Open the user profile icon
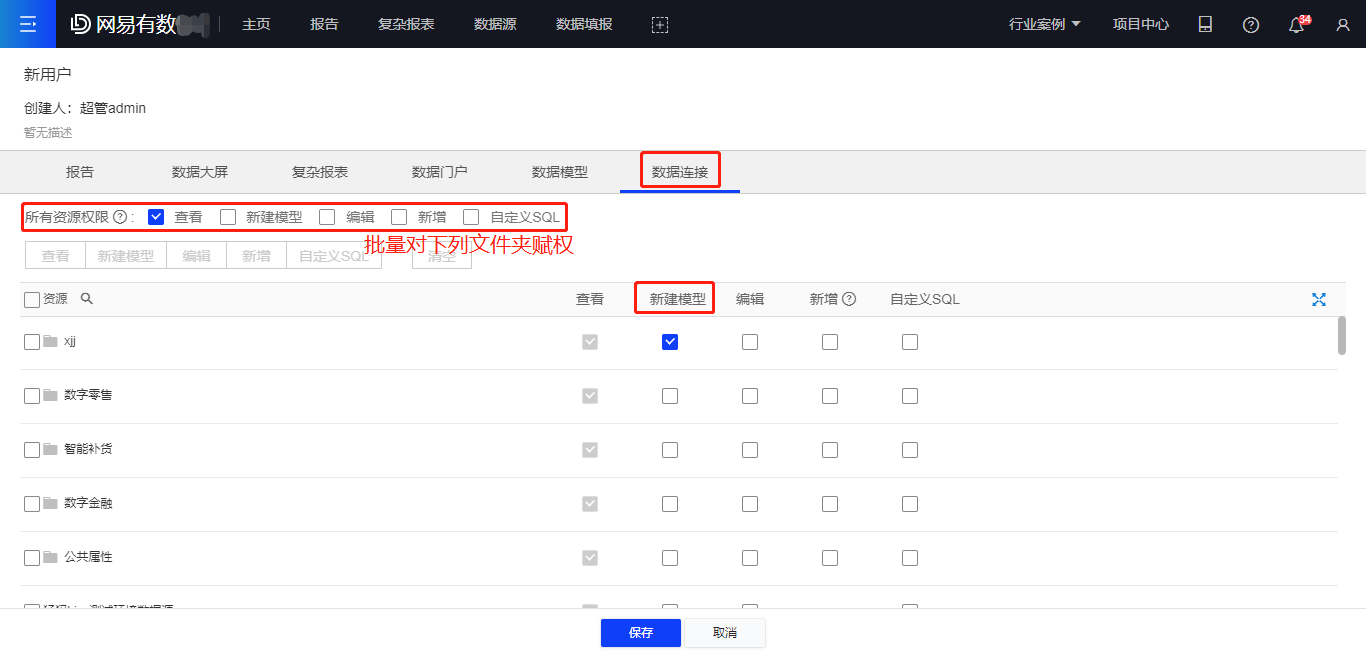1366x657 pixels. (x=1343, y=25)
